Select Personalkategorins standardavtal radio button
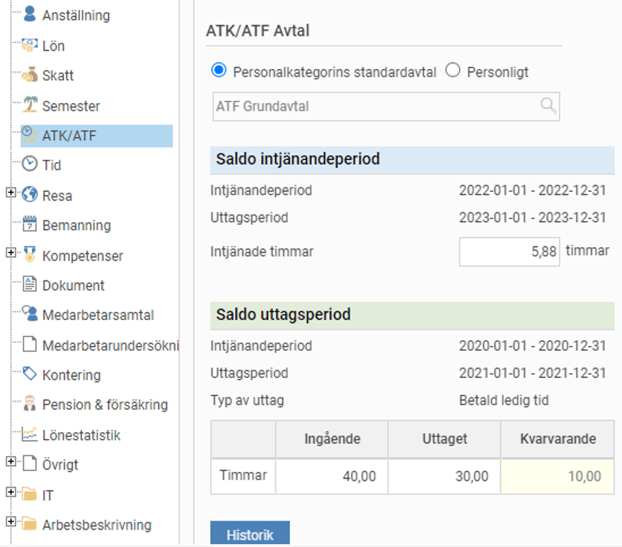 [x=219, y=71]
